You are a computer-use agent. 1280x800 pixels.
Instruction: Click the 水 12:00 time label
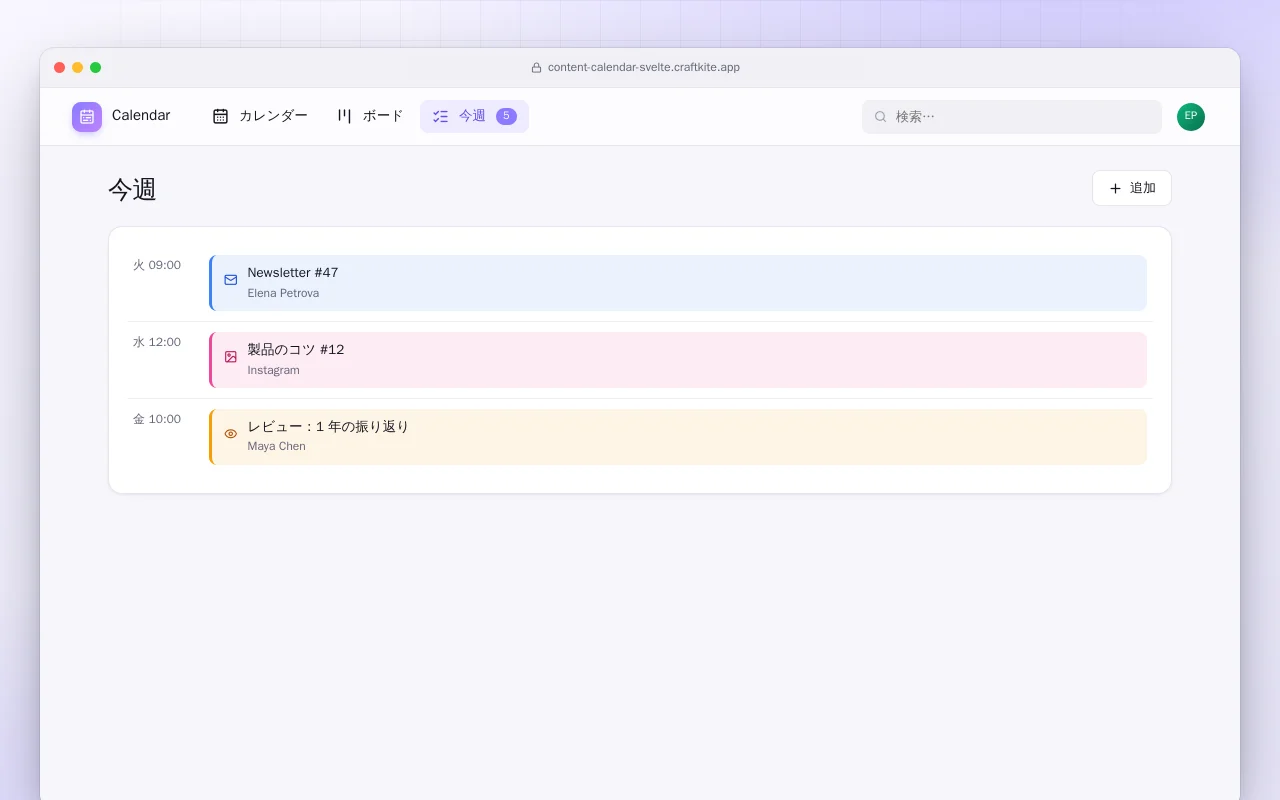tap(157, 342)
